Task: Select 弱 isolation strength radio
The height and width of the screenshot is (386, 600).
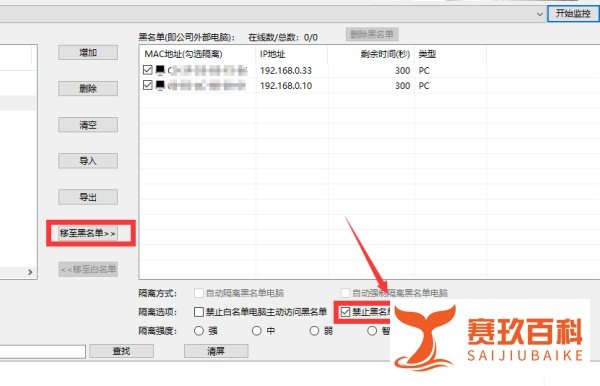Action: [x=314, y=331]
